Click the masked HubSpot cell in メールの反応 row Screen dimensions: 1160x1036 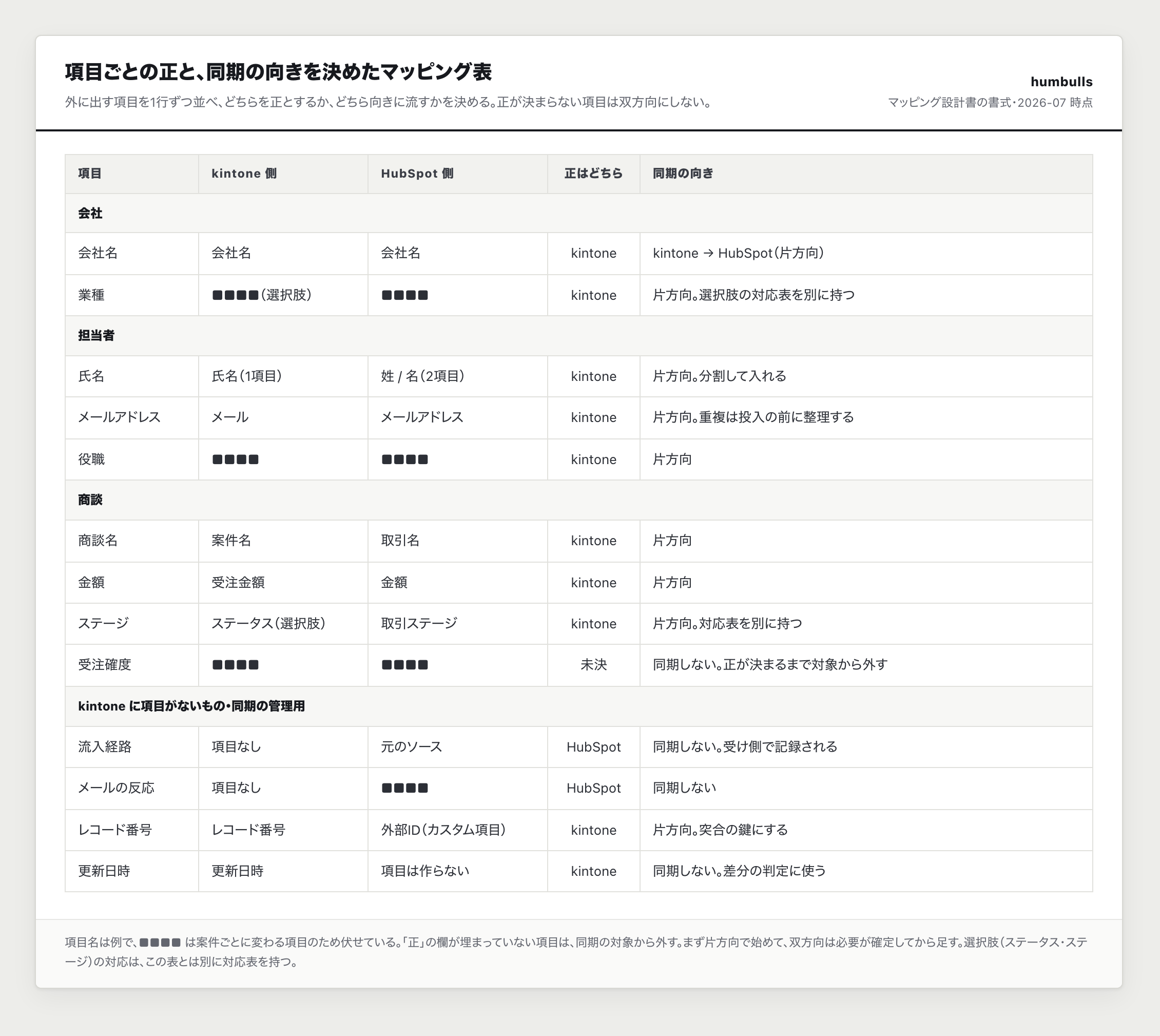[458, 789]
